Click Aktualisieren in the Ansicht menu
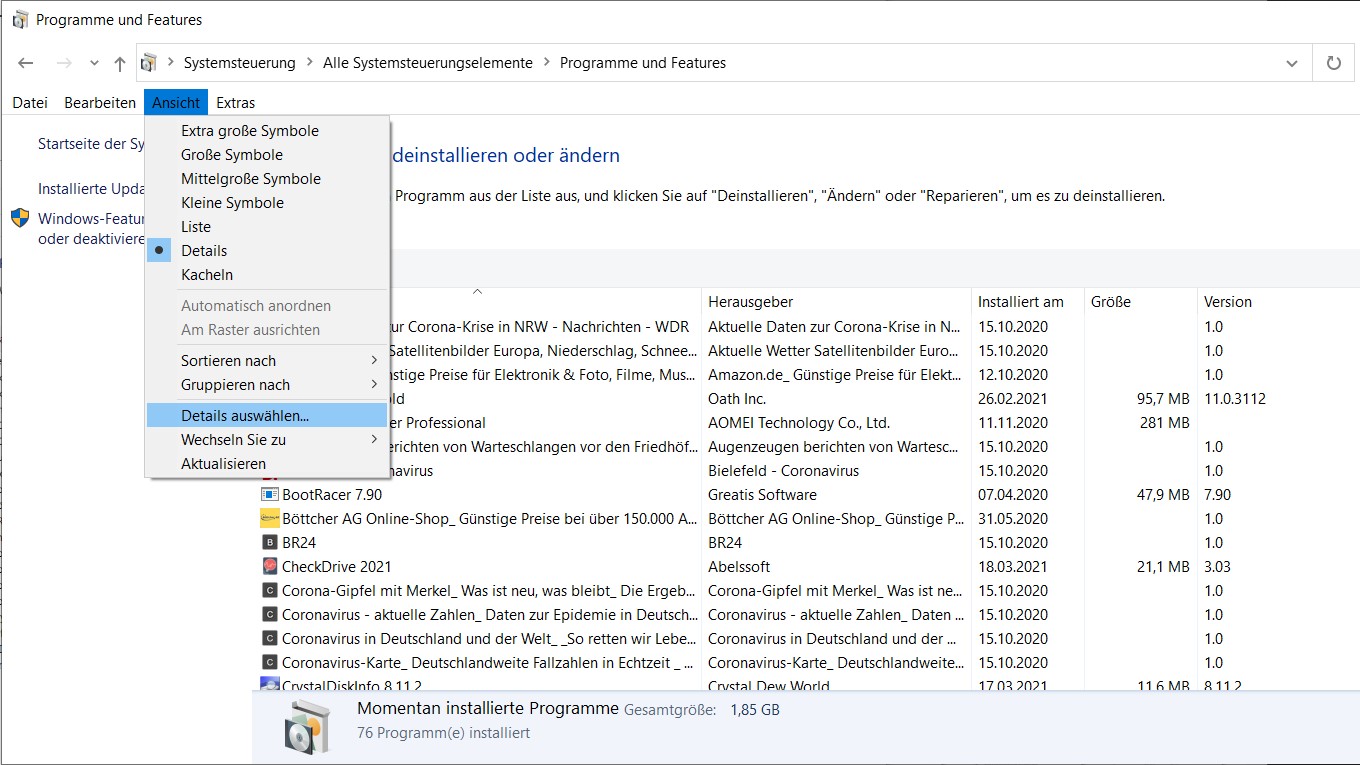Screen dimensions: 1360x765 point(267,464)
